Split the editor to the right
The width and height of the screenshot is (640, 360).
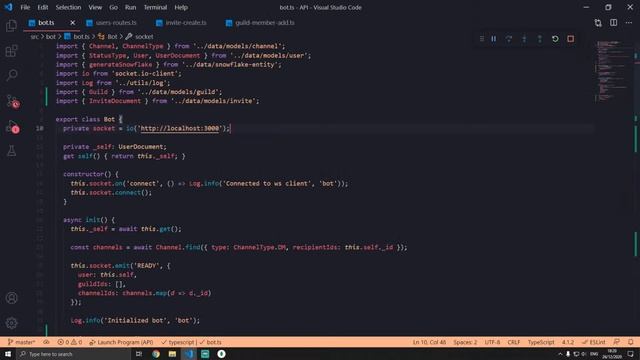tap(613, 23)
